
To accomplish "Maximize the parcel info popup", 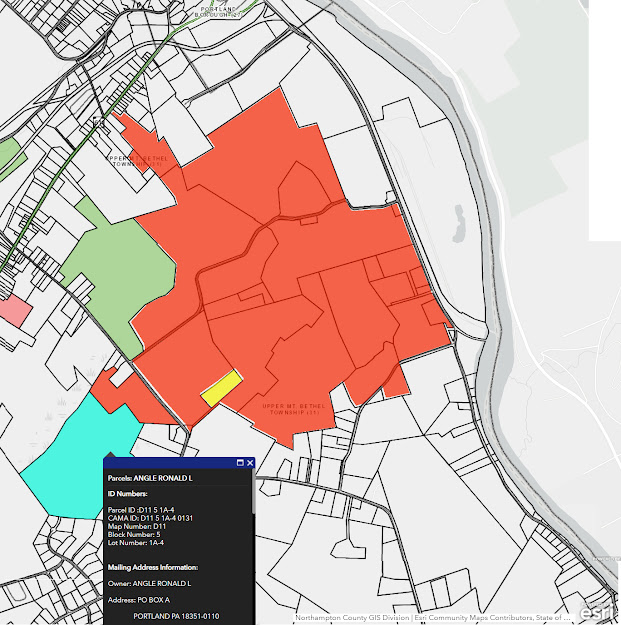I will click(x=240, y=462).
